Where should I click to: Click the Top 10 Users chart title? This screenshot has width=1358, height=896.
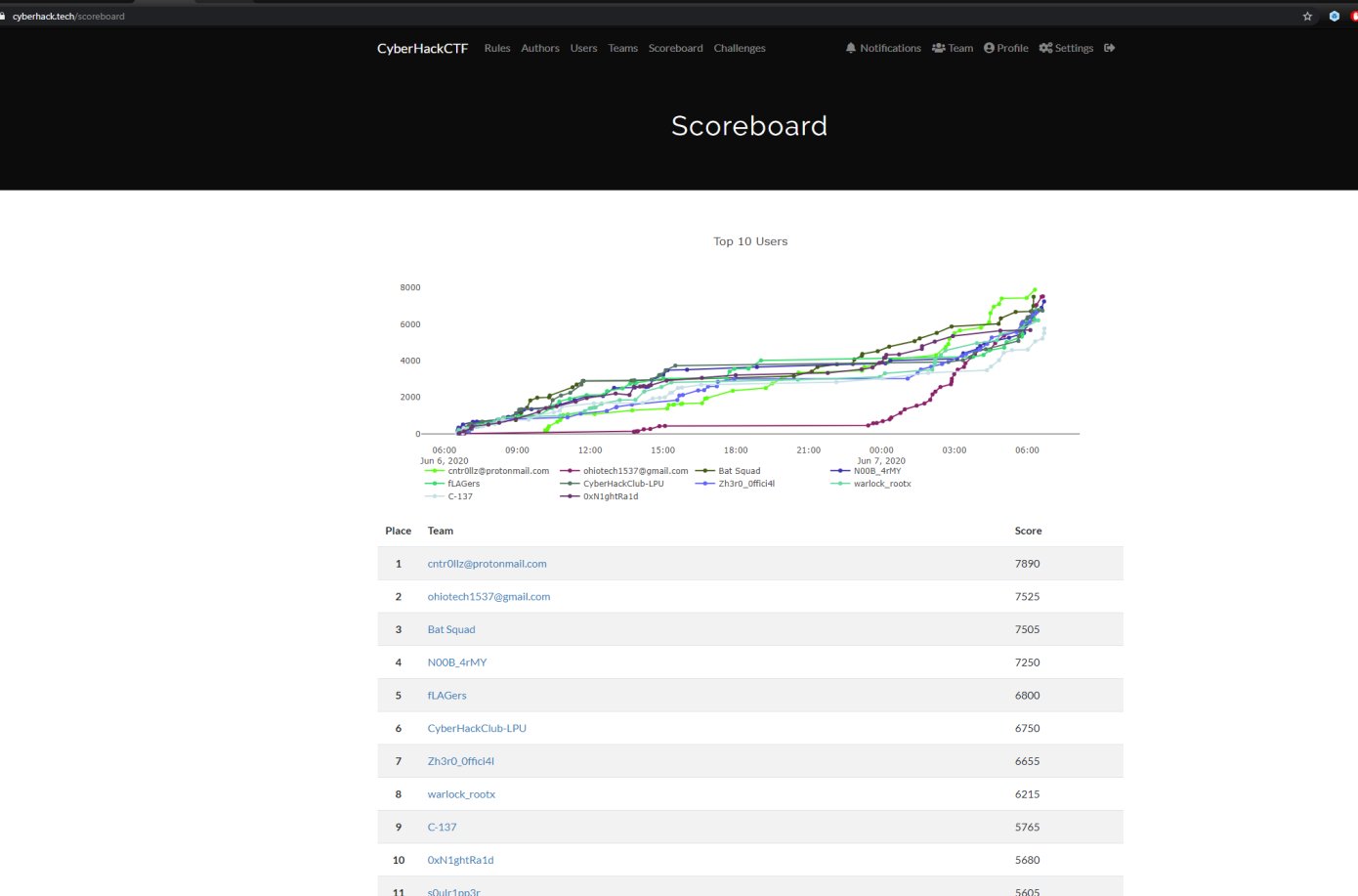(x=750, y=241)
